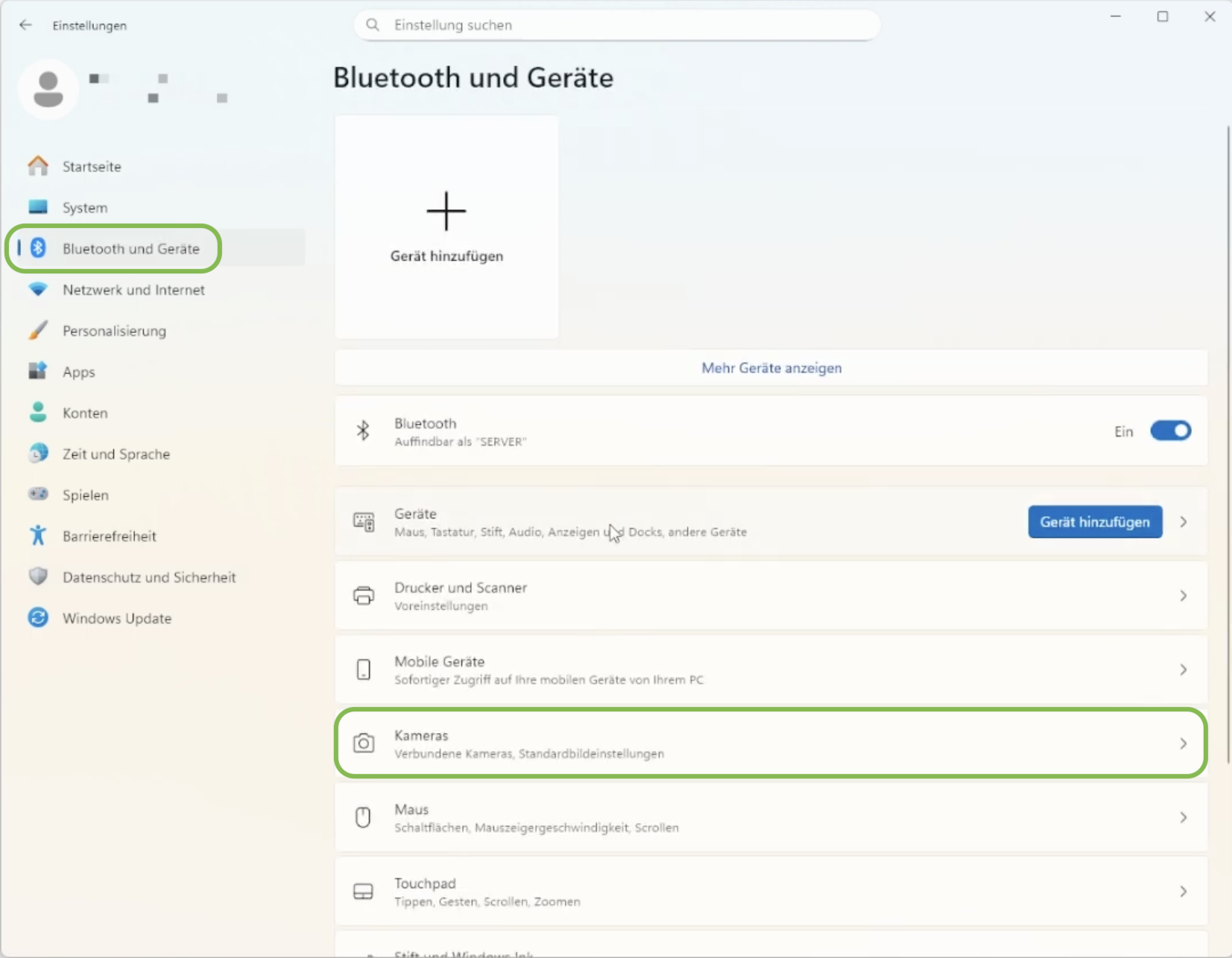
Task: Click the Windows Update sidebar icon
Action: coord(38,618)
